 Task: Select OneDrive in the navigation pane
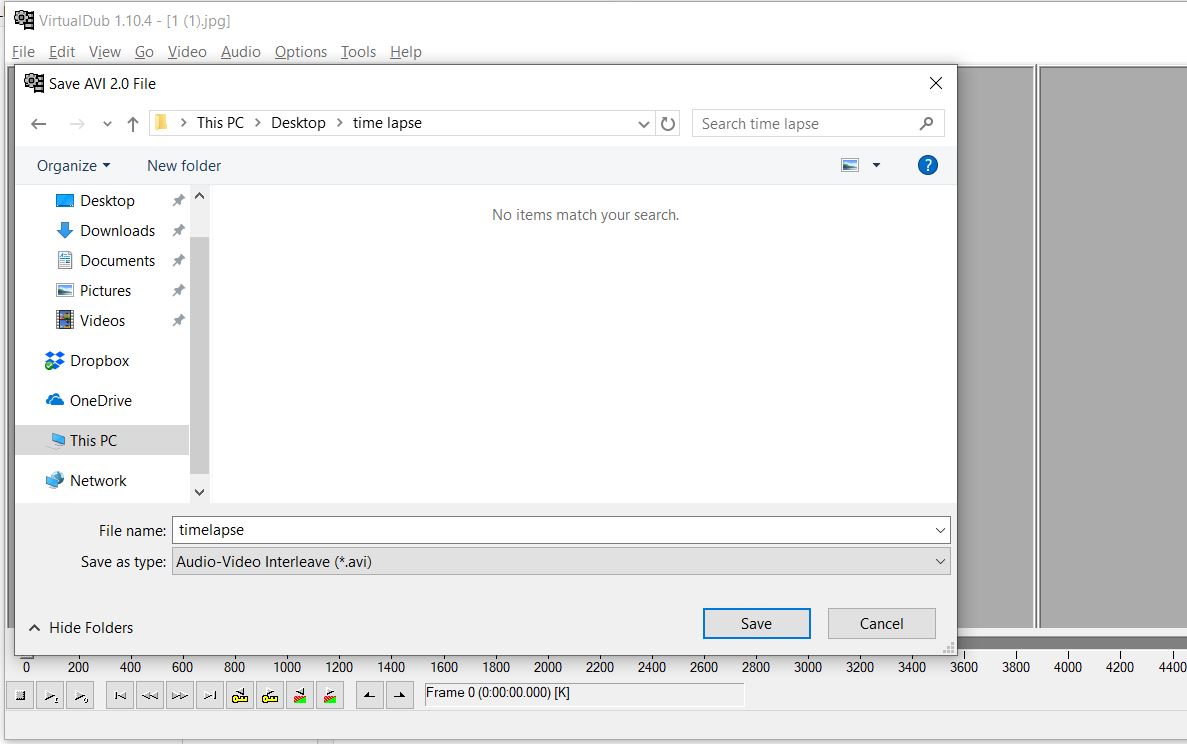tap(101, 400)
